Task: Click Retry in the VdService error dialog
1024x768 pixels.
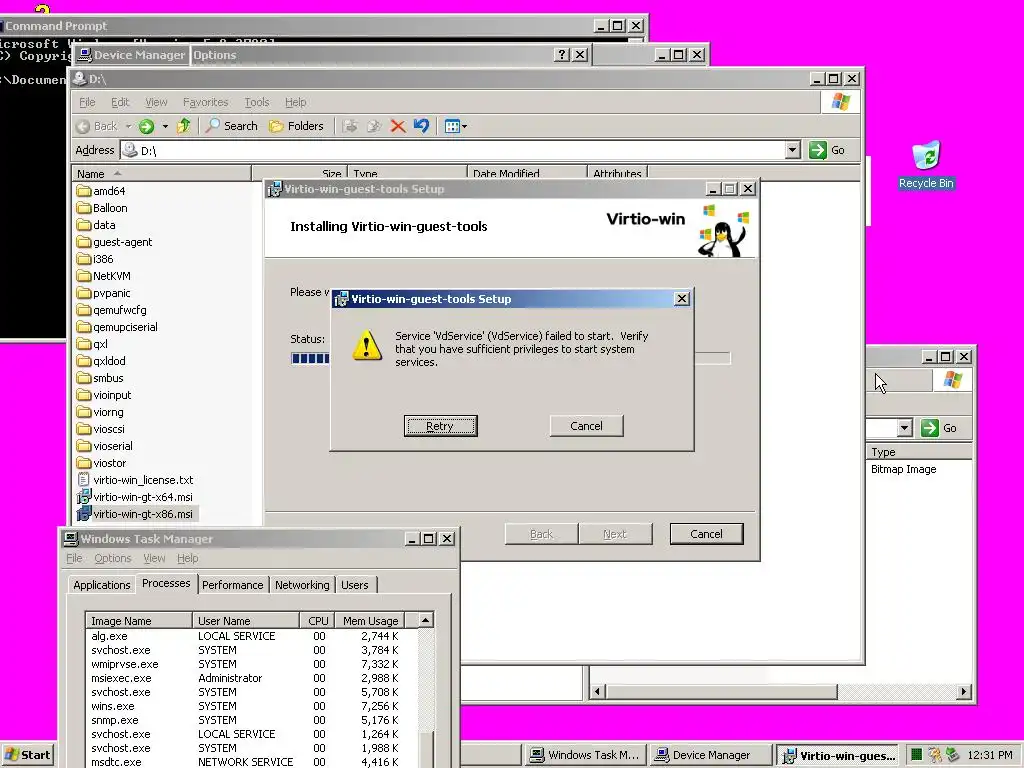Action: (440, 426)
